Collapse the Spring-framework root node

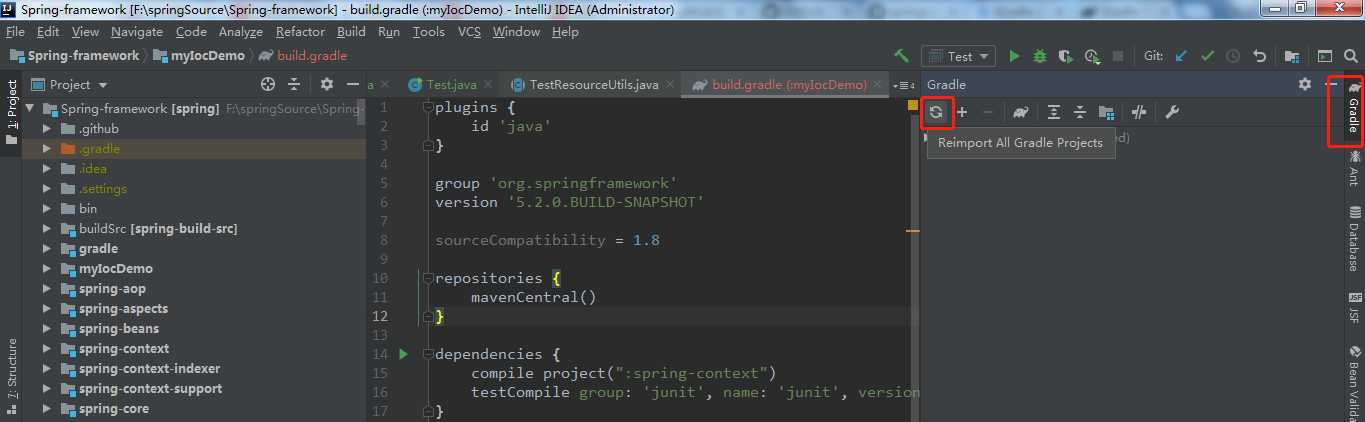30,108
